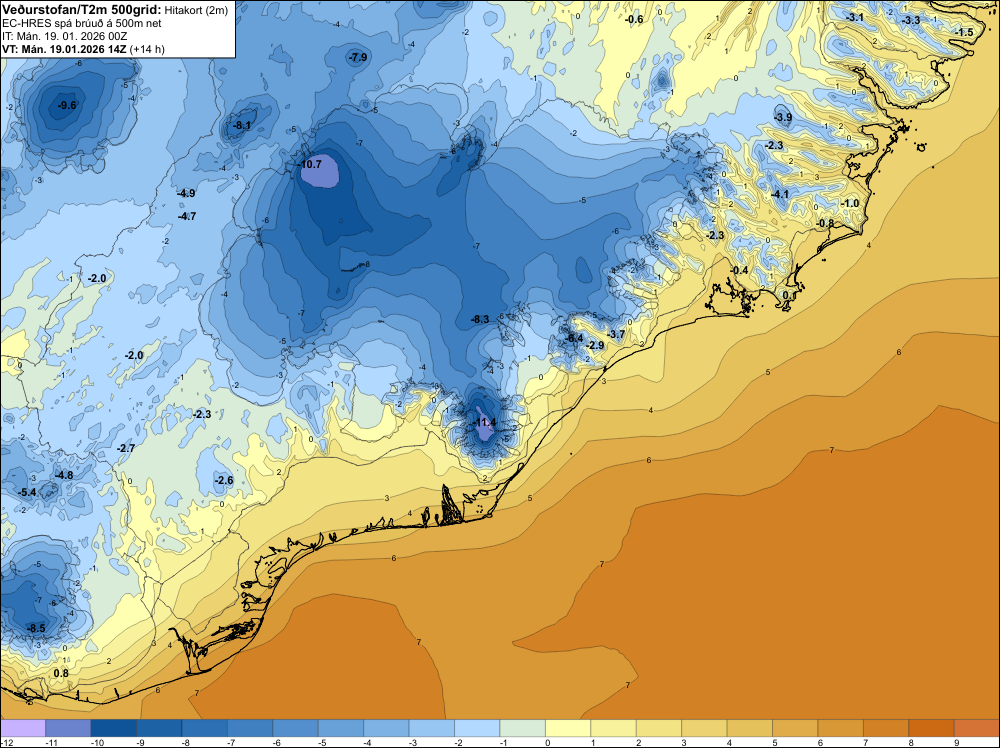Select the 9 tick label on the color scale
The height and width of the screenshot is (748, 1000).
pyautogui.click(x=956, y=743)
